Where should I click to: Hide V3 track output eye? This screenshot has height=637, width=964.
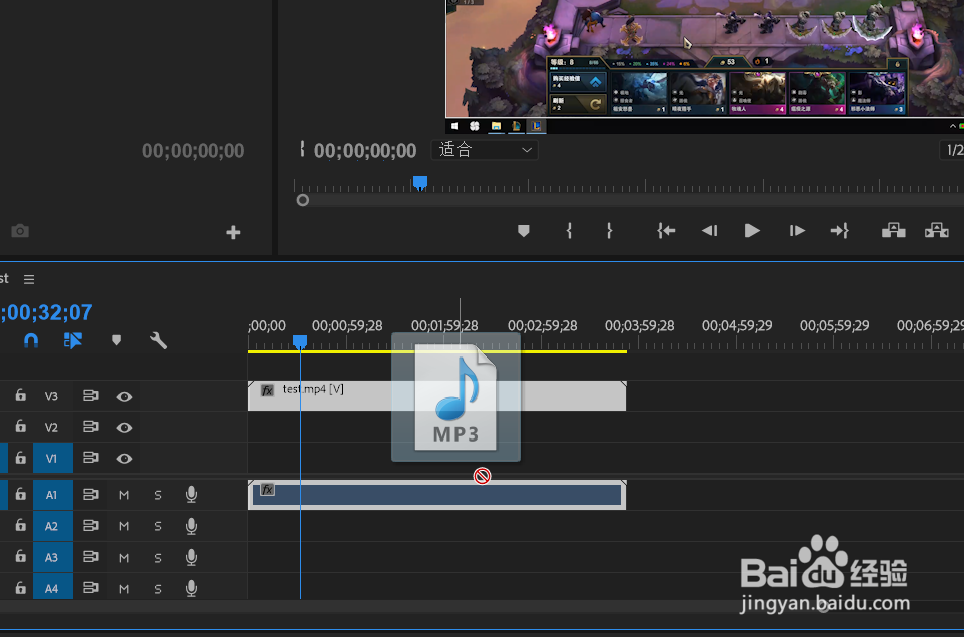[124, 397]
